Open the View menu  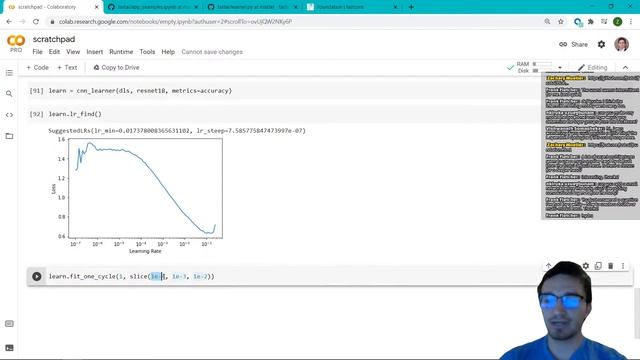click(x=73, y=52)
